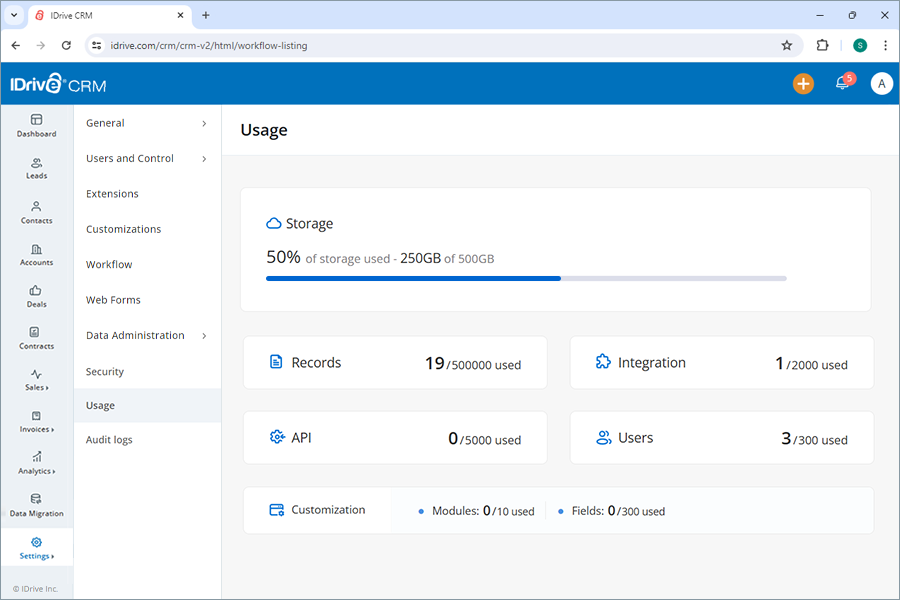Expand Users and Control
The image size is (900, 600).
click(x=130, y=158)
